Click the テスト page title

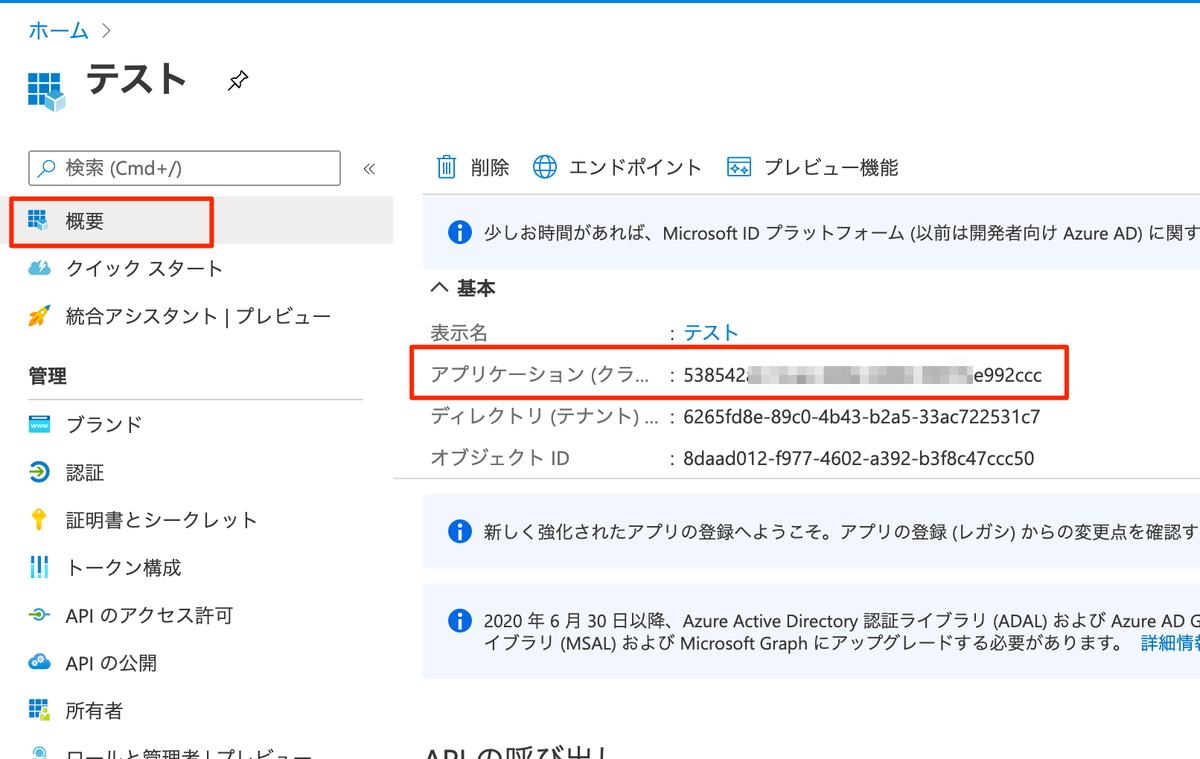(137, 79)
